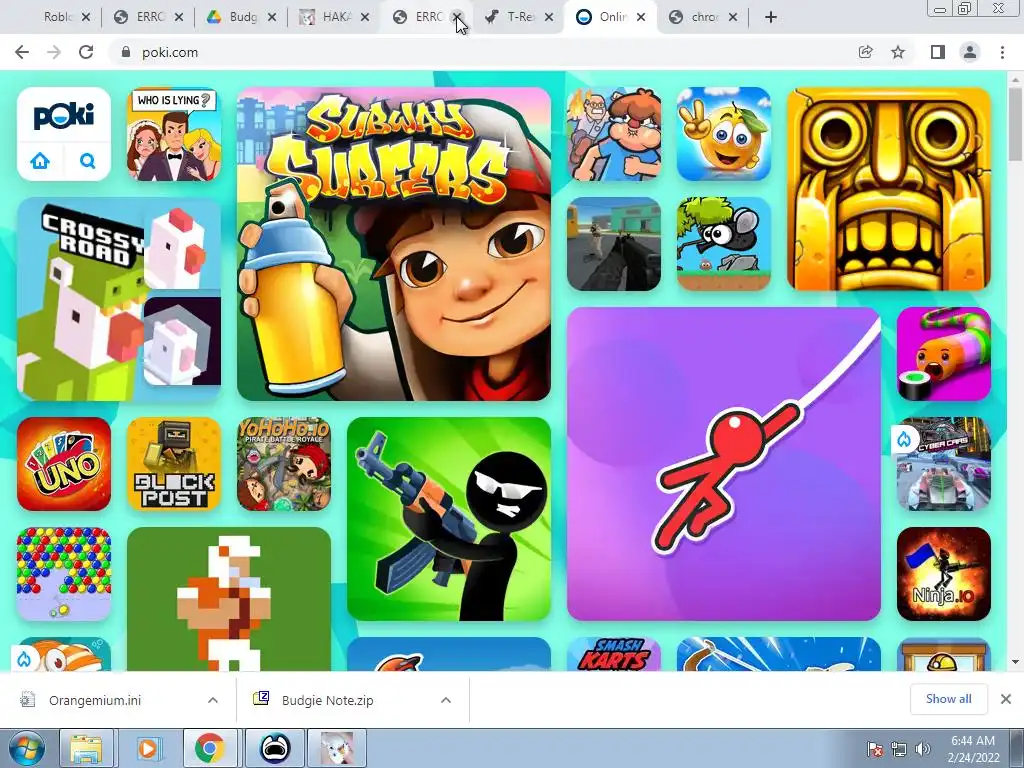Play the red Stickman Hook game
Image resolution: width=1024 pixels, height=768 pixels.
(724, 464)
